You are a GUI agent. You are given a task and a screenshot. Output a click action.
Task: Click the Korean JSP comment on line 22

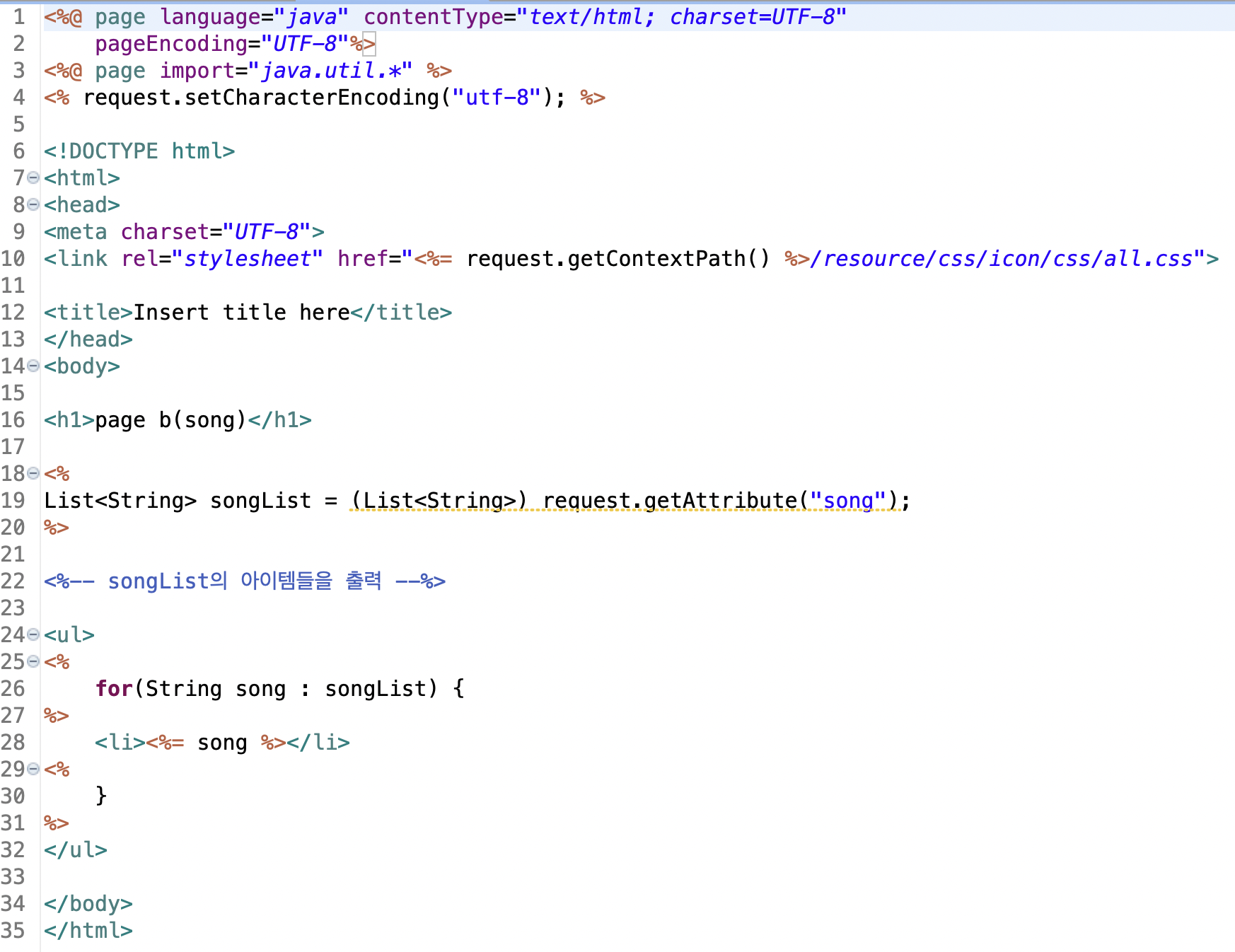245,581
